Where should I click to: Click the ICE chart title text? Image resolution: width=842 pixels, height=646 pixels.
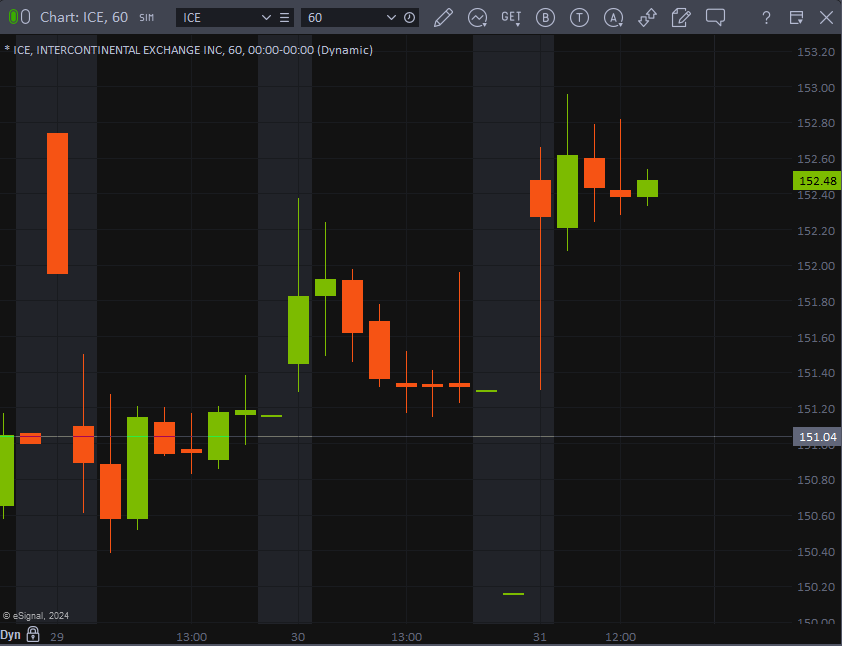coord(188,50)
